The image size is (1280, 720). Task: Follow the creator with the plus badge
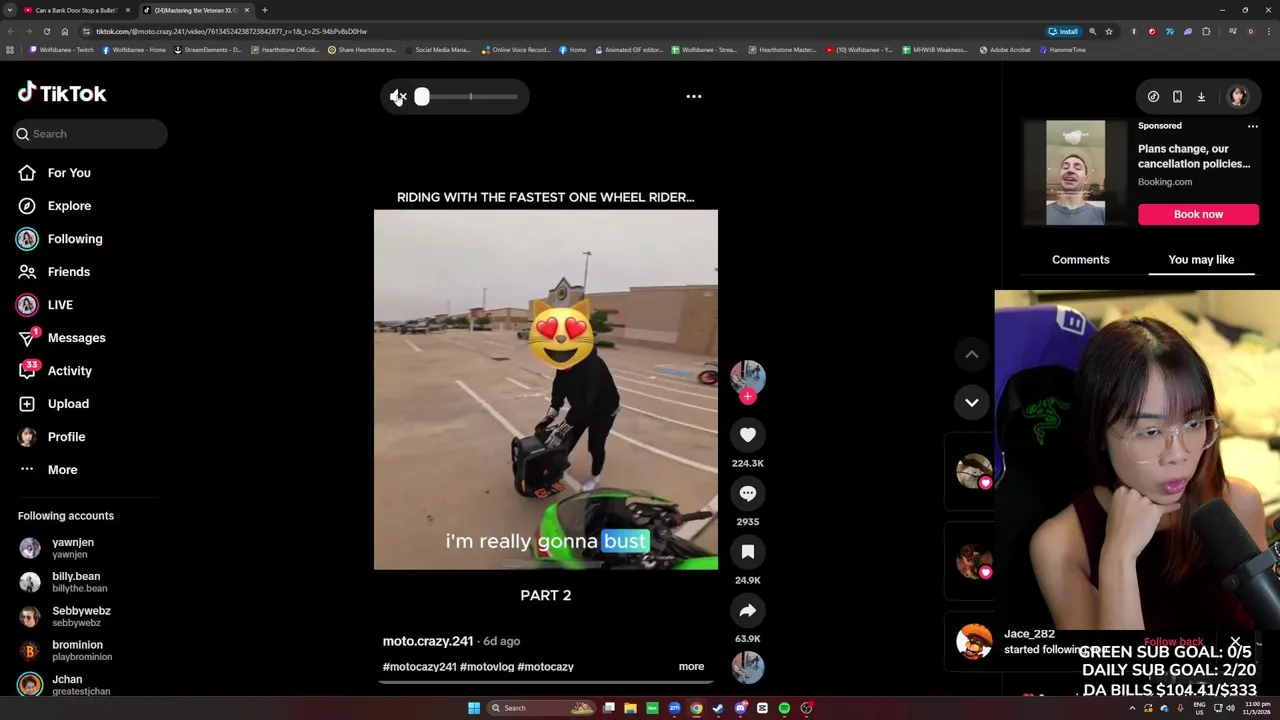[x=747, y=396]
